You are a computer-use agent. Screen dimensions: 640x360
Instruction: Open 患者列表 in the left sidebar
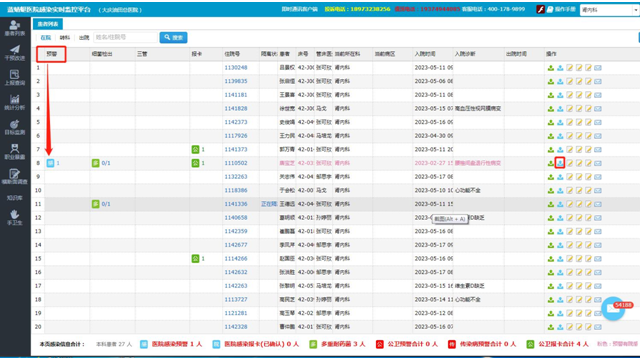(15, 28)
